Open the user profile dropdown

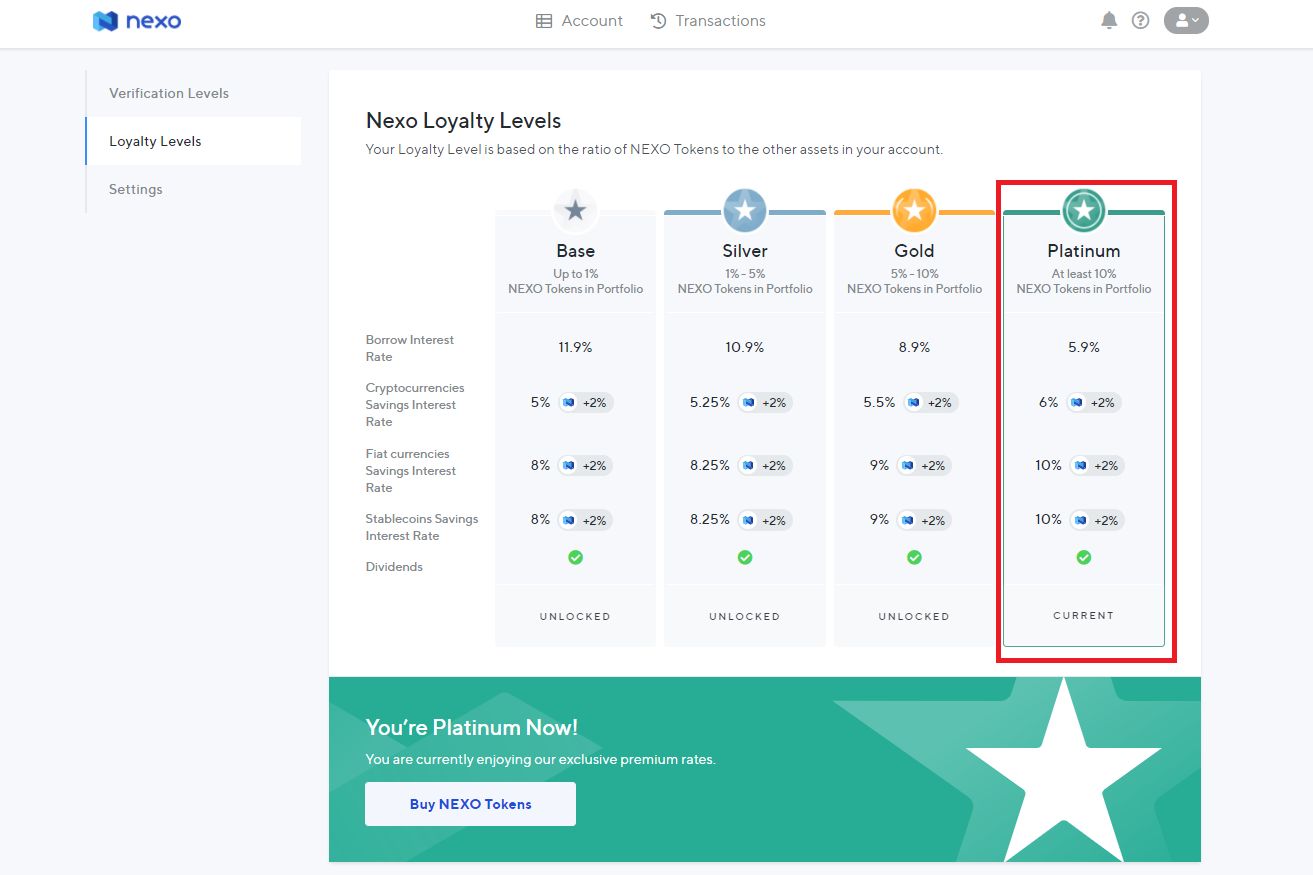click(x=1186, y=20)
